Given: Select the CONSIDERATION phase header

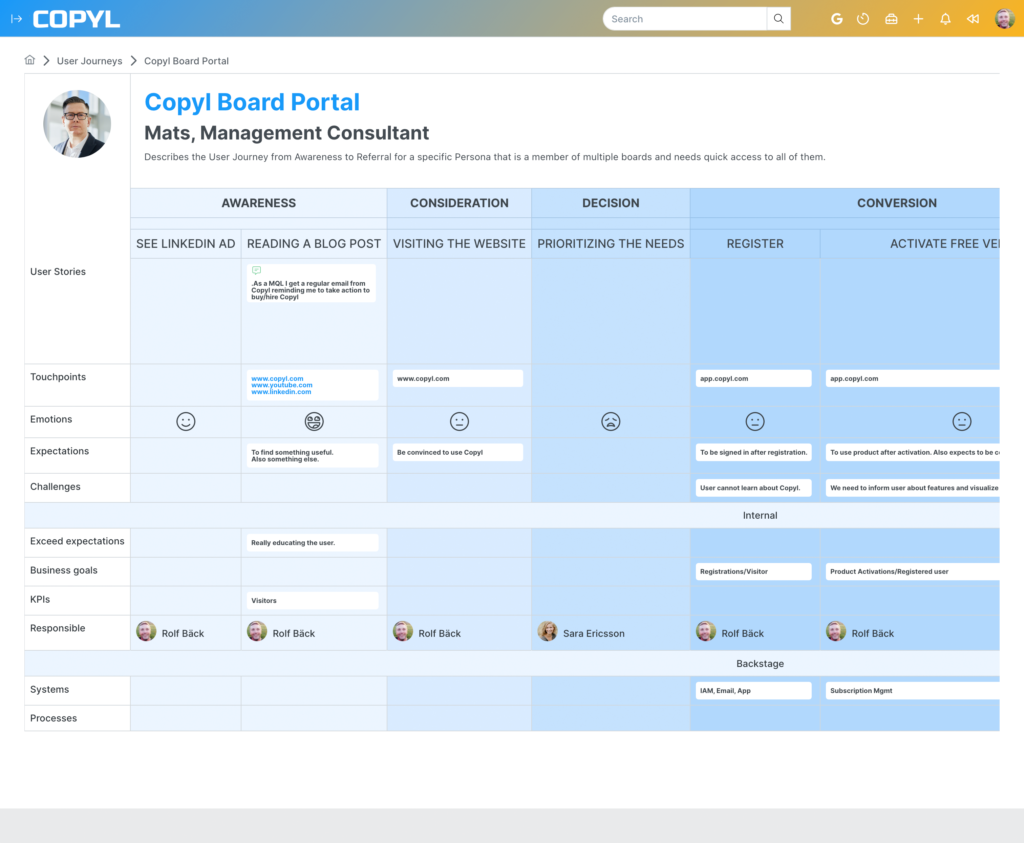Looking at the screenshot, I should coord(459,203).
